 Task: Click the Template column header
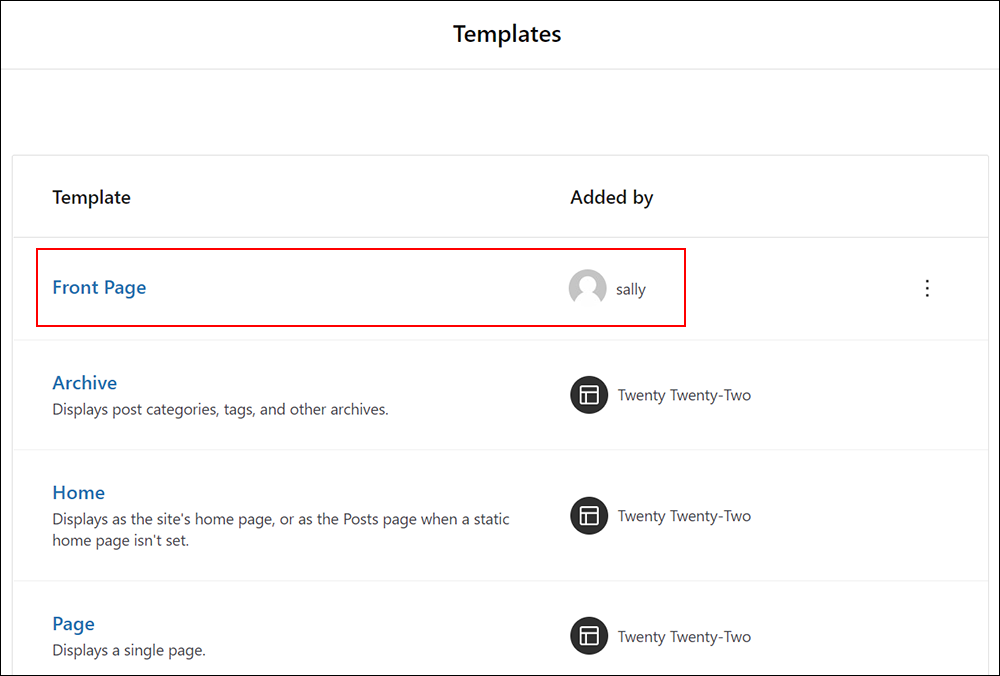91,197
